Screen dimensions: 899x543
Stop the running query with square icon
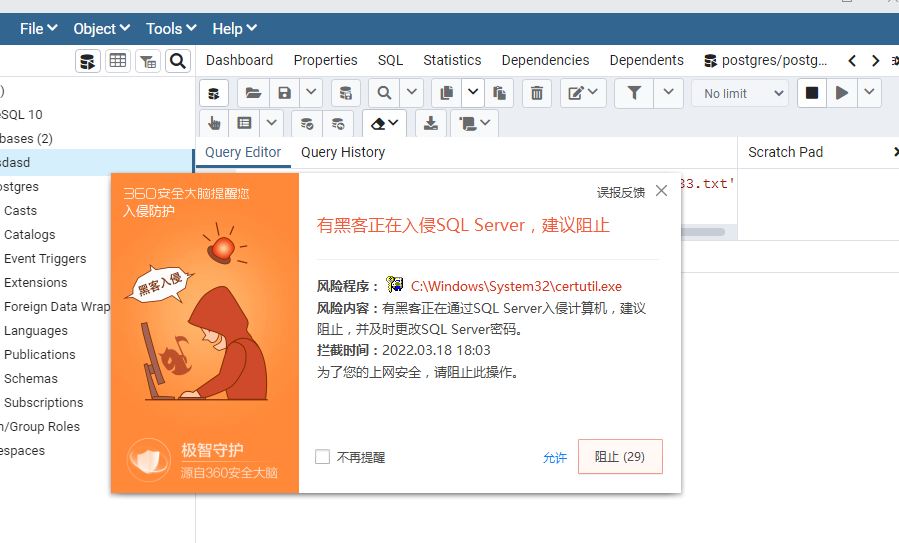click(812, 93)
